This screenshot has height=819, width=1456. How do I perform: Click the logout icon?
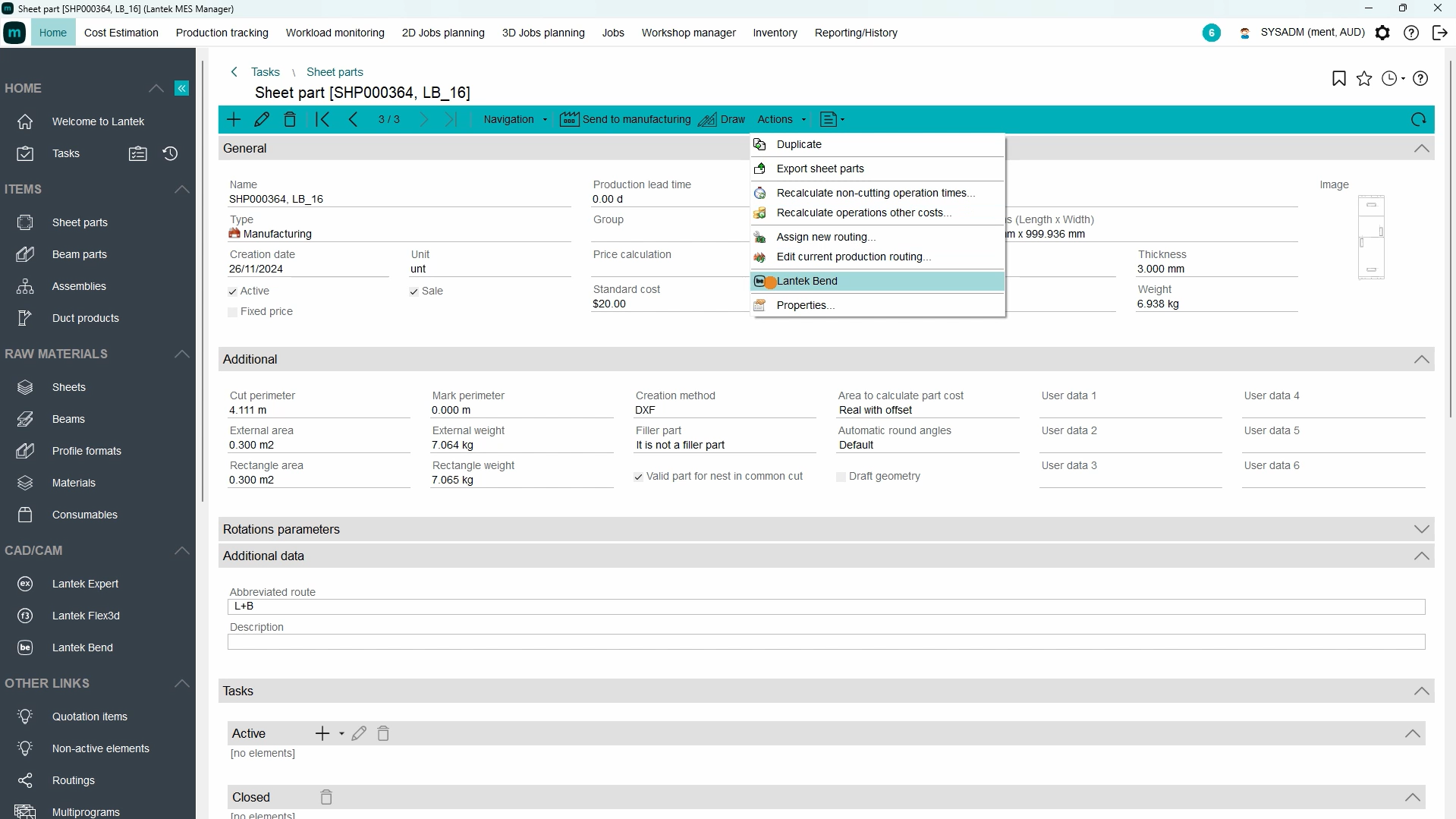click(x=1439, y=33)
